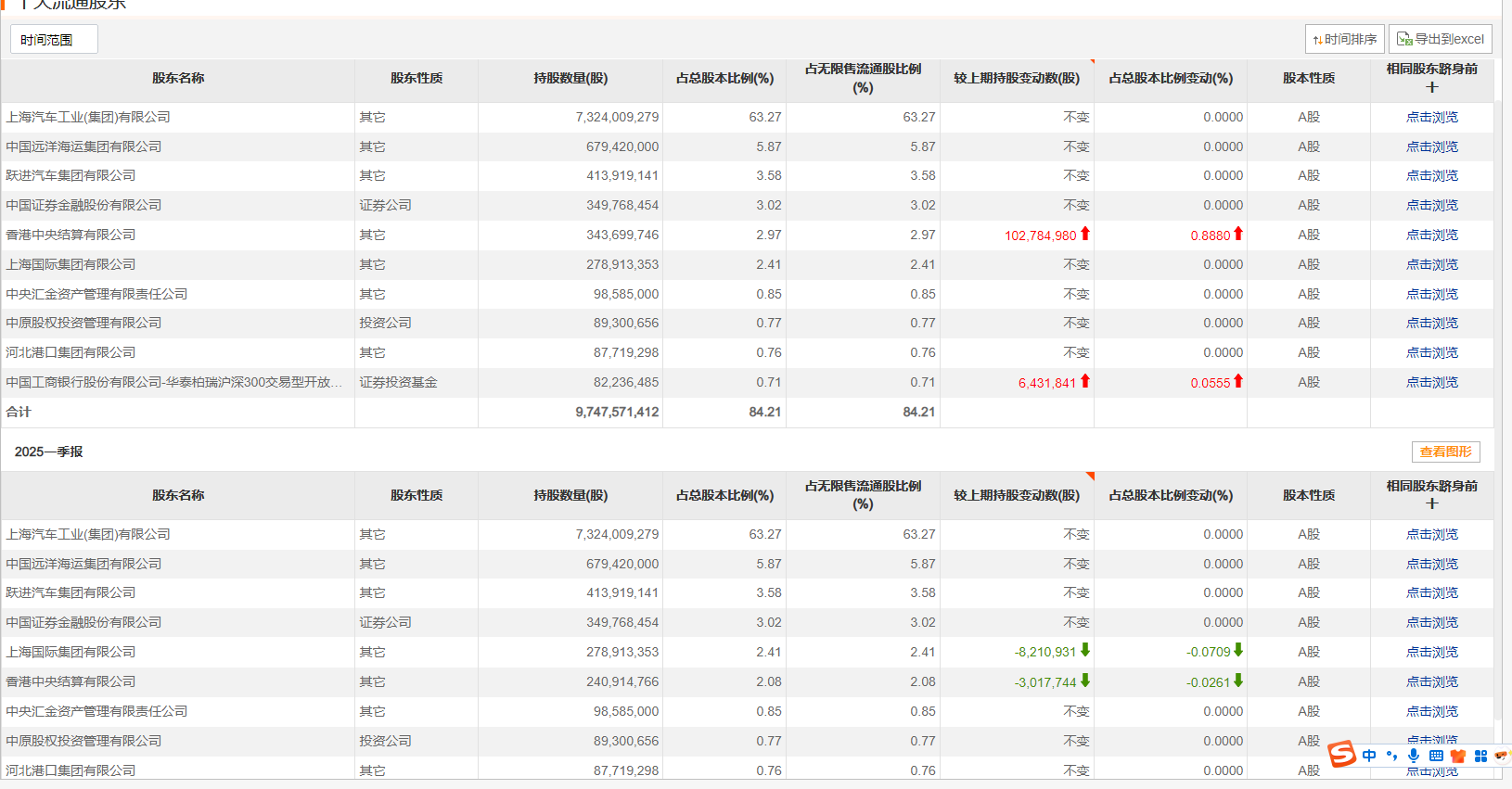Open 点击浏览 link for 跃进汽车集团 in first table
This screenshot has width=1512, height=789.
1432,175
